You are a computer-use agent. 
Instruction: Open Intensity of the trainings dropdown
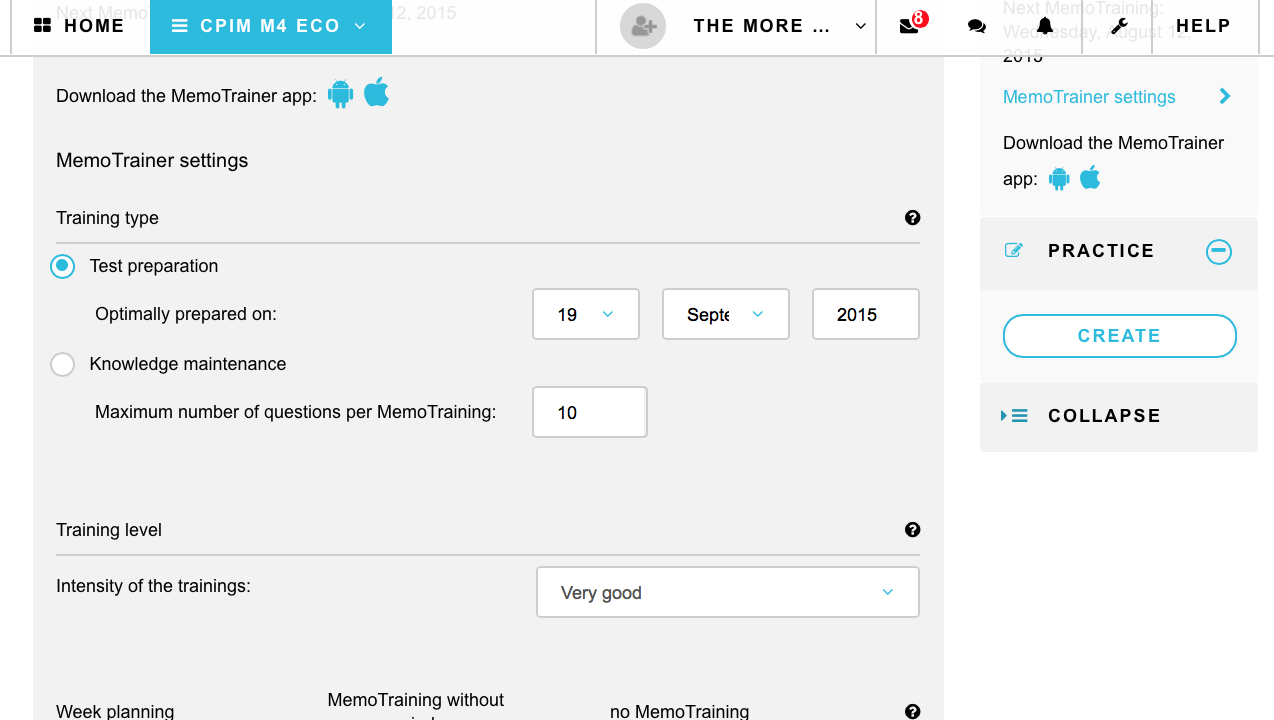[728, 592]
